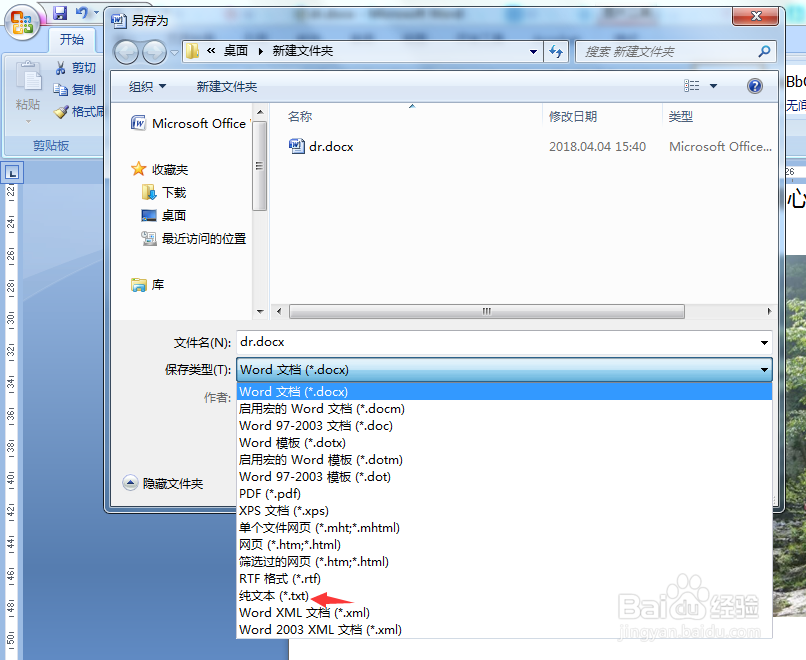Choose 纯文本 (*.txt) save type
This screenshot has height=660, width=806.
(504, 595)
